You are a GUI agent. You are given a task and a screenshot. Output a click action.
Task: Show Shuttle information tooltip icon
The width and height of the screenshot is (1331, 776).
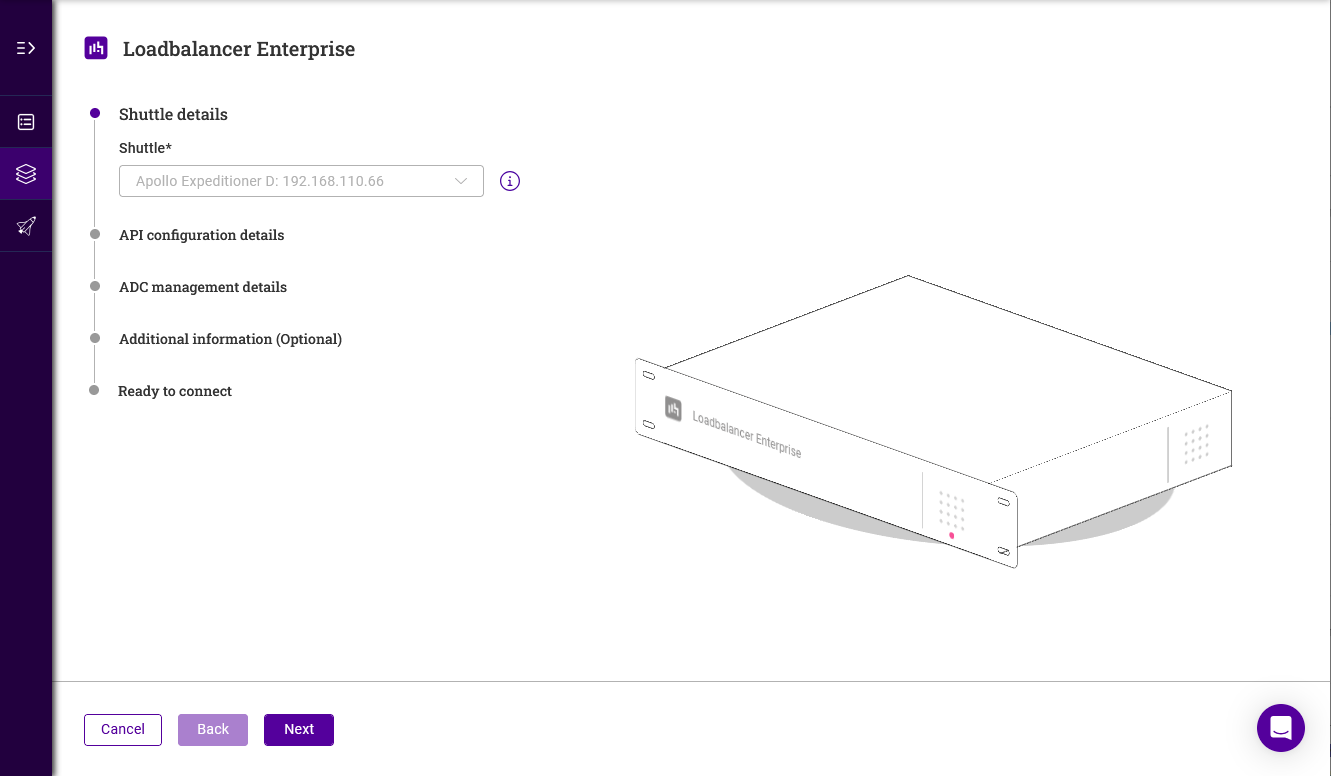pyautogui.click(x=510, y=181)
